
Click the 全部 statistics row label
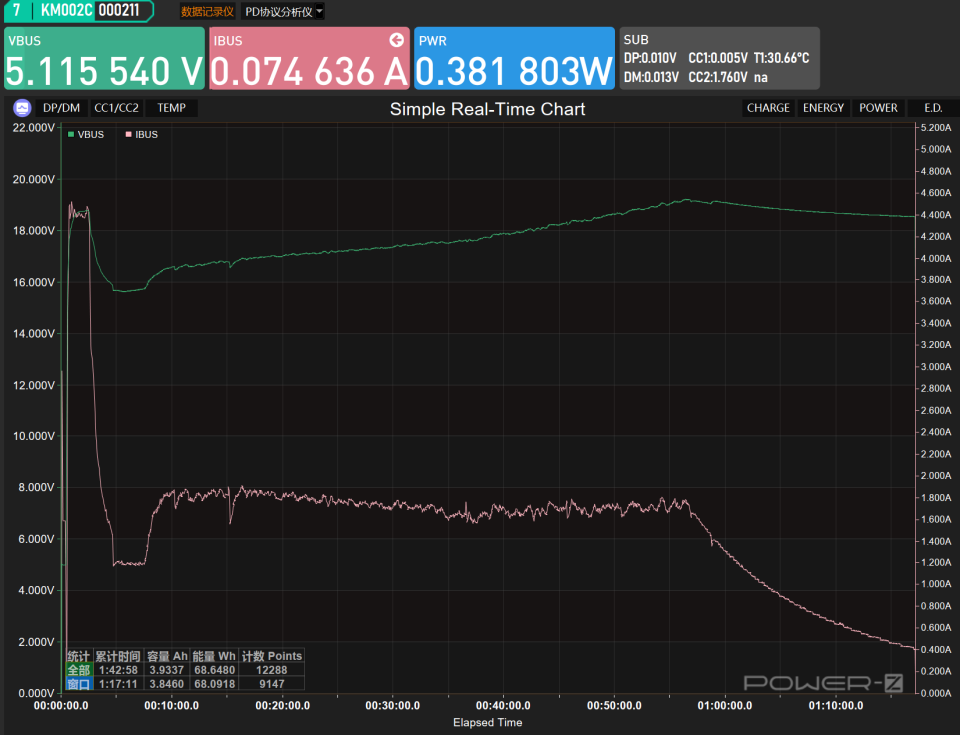(79, 670)
